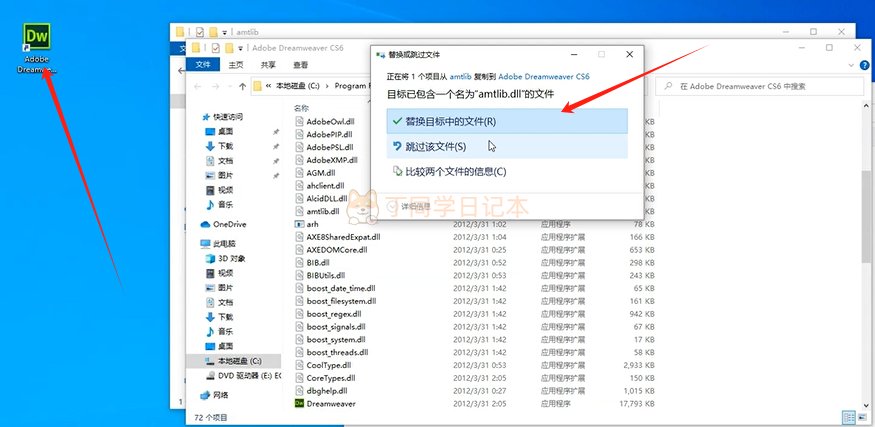This screenshot has width=875, height=427.
Task: Click New folder icon in Dreamweaver CS6 title bar
Action: click(229, 48)
